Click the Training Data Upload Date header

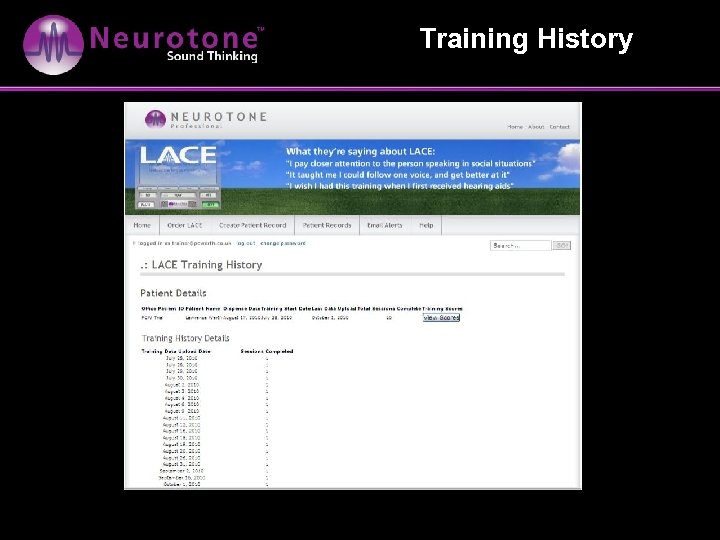click(x=176, y=351)
